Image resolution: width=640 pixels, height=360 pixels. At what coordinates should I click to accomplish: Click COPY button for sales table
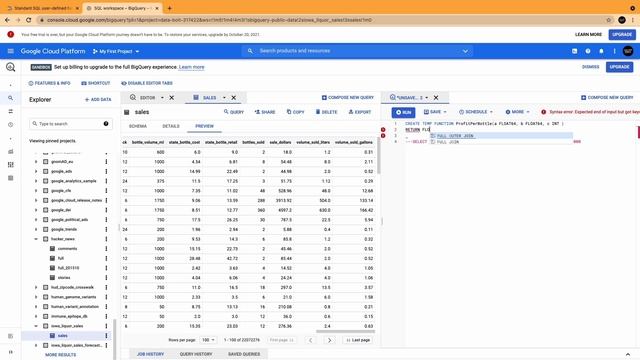[296, 112]
